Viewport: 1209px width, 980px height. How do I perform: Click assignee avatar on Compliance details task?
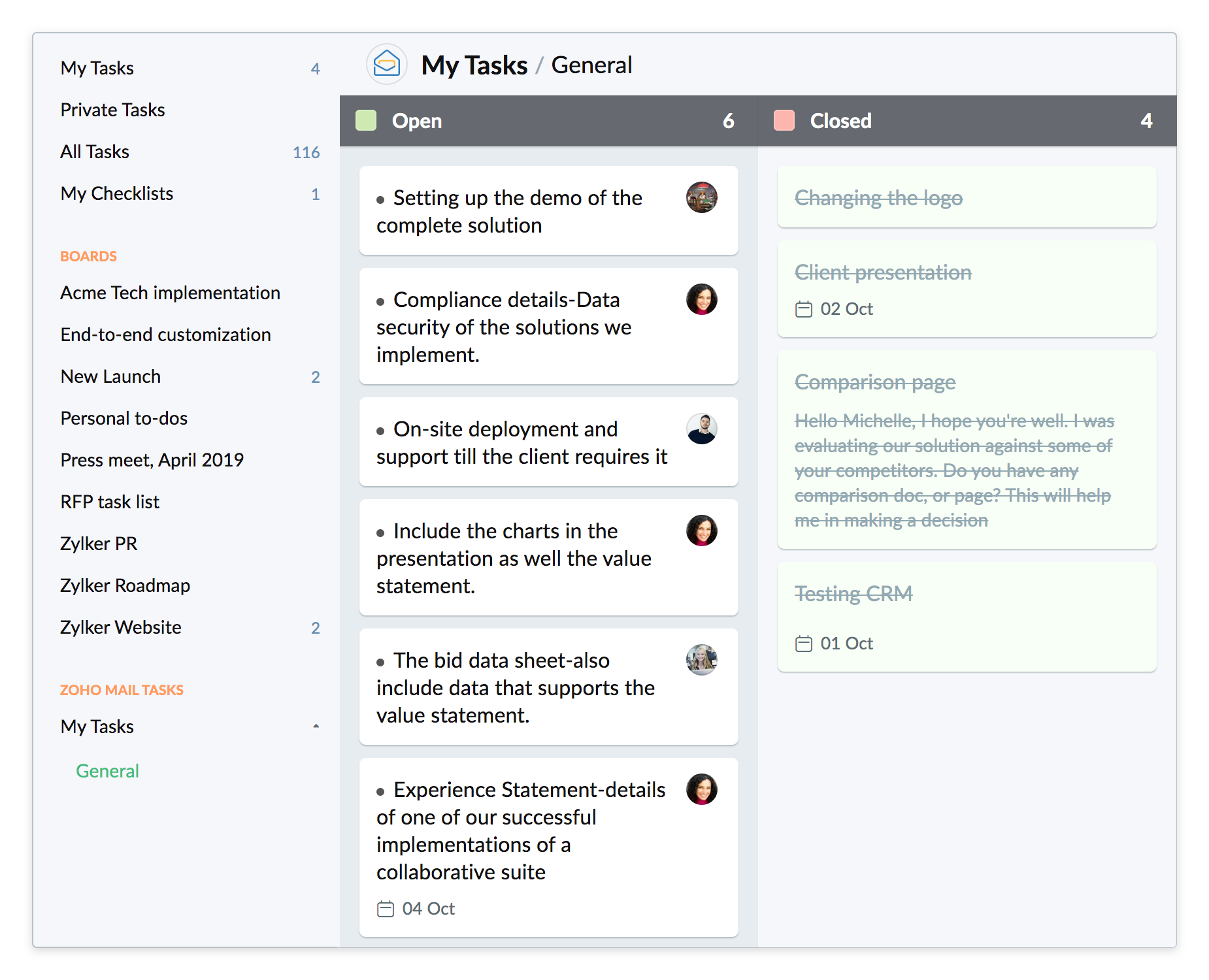click(701, 299)
